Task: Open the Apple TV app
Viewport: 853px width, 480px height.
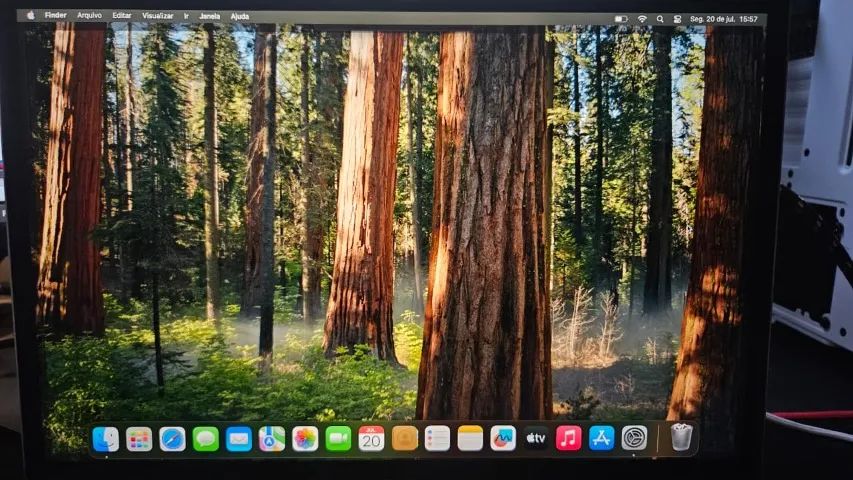Action: 536,439
